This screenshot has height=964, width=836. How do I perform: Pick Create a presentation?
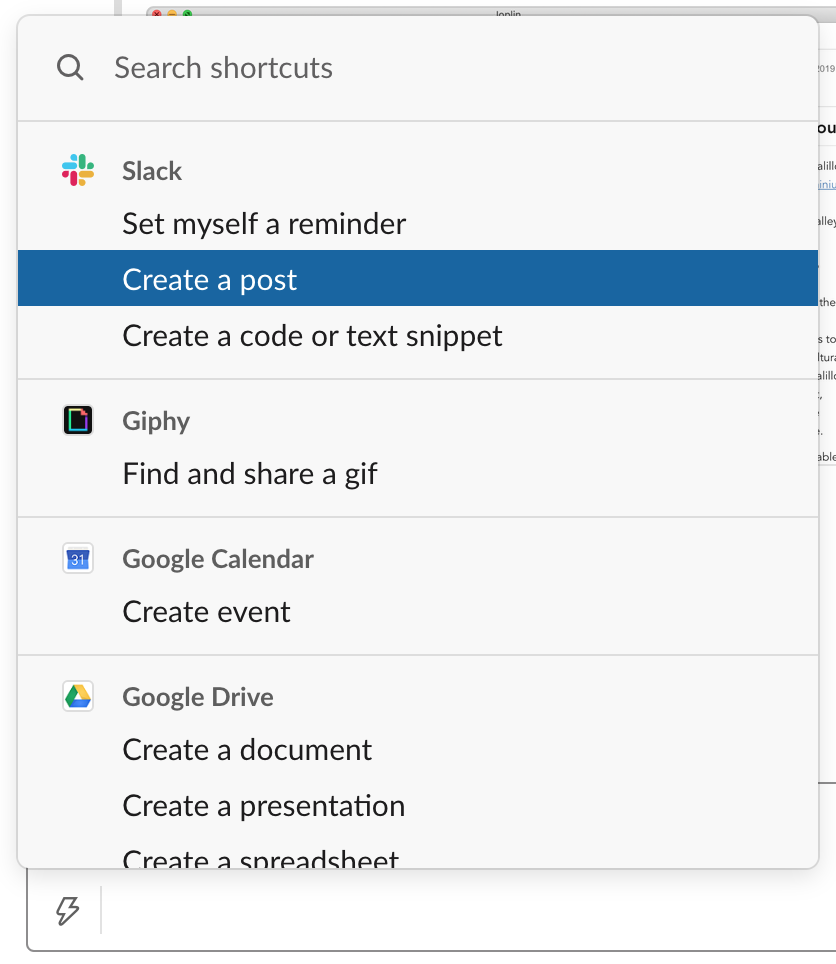pos(263,805)
